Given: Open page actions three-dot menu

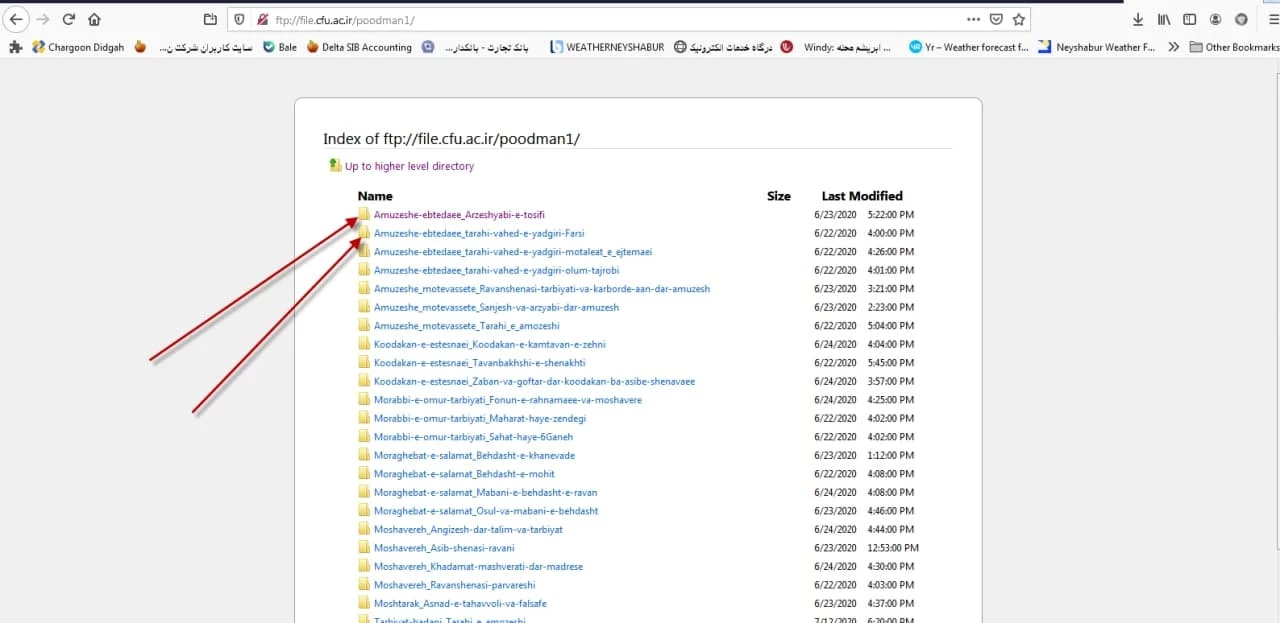Looking at the screenshot, I should [973, 19].
